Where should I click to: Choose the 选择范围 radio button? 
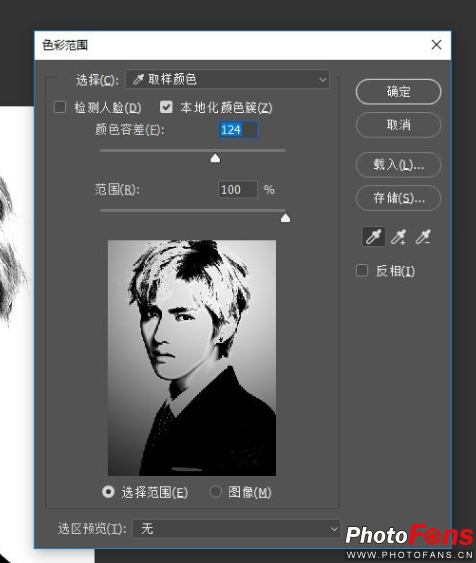pyautogui.click(x=108, y=492)
